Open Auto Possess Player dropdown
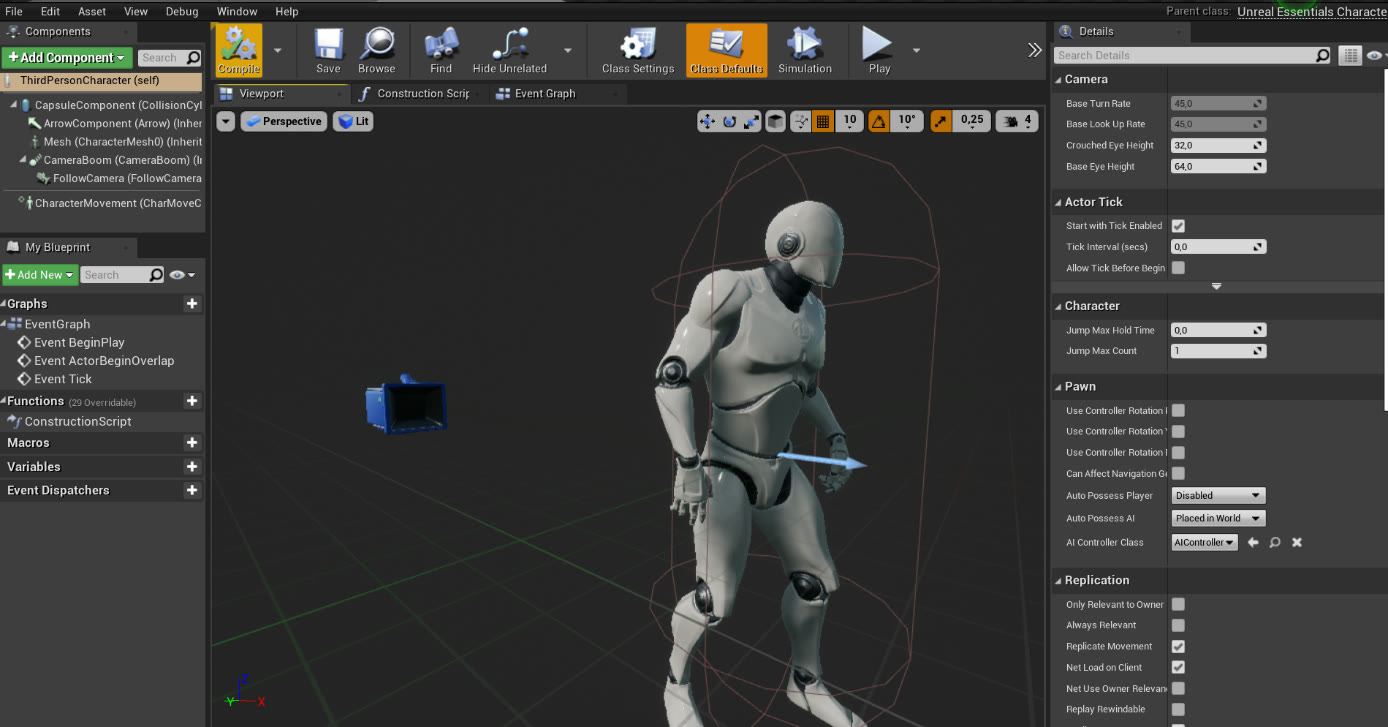Screen dimensions: 1388x727 coord(1218,495)
